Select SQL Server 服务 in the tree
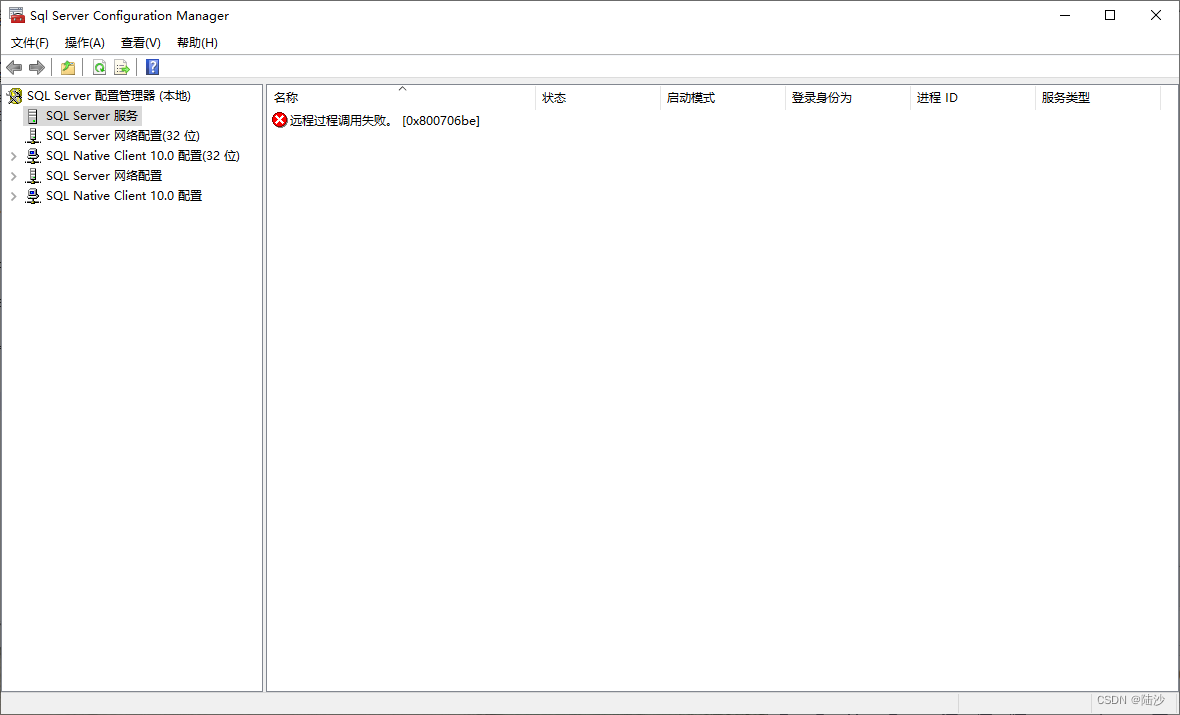Screen dimensions: 1180x715 [x=91, y=116]
